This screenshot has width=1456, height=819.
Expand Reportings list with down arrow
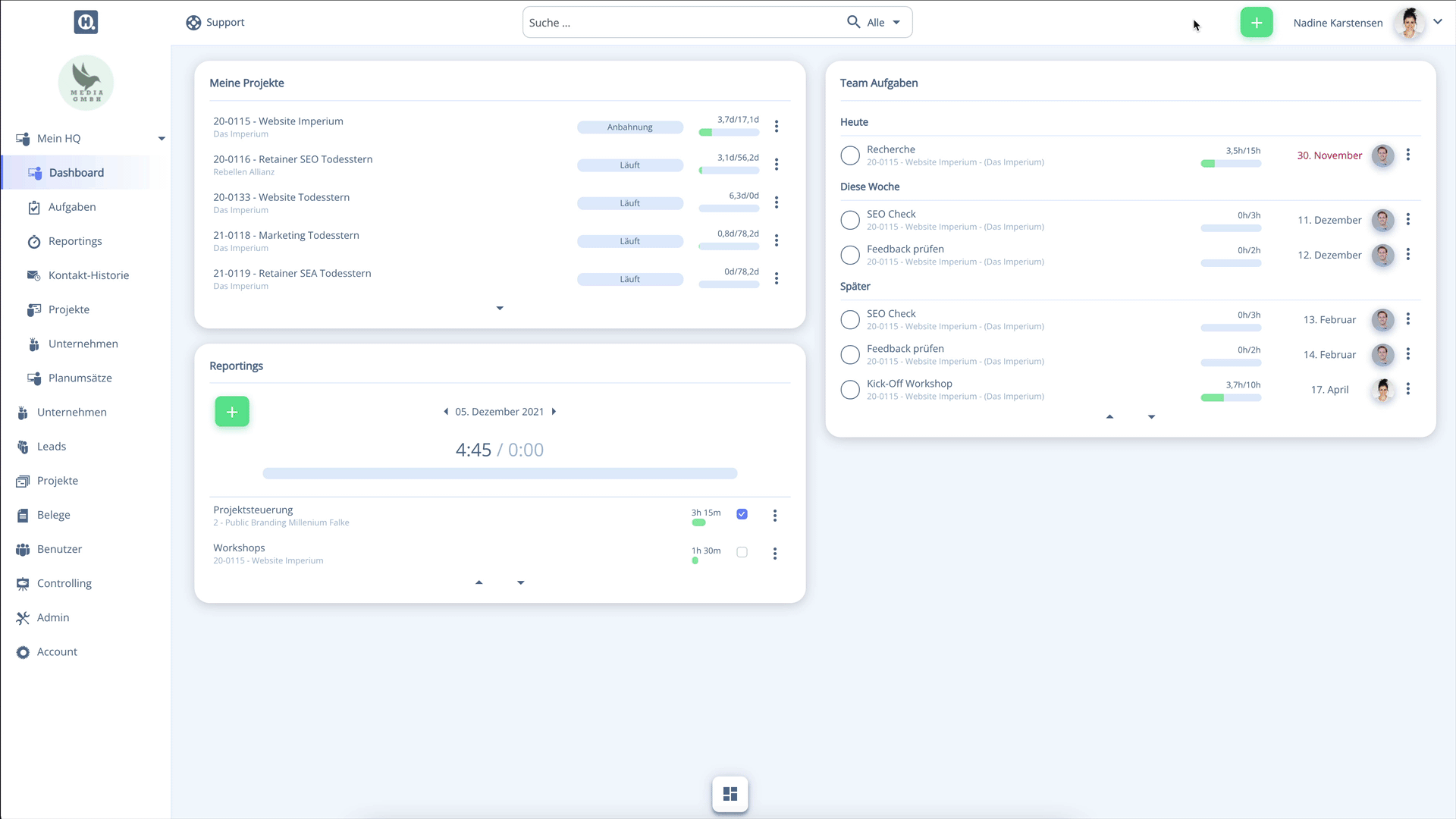521,582
